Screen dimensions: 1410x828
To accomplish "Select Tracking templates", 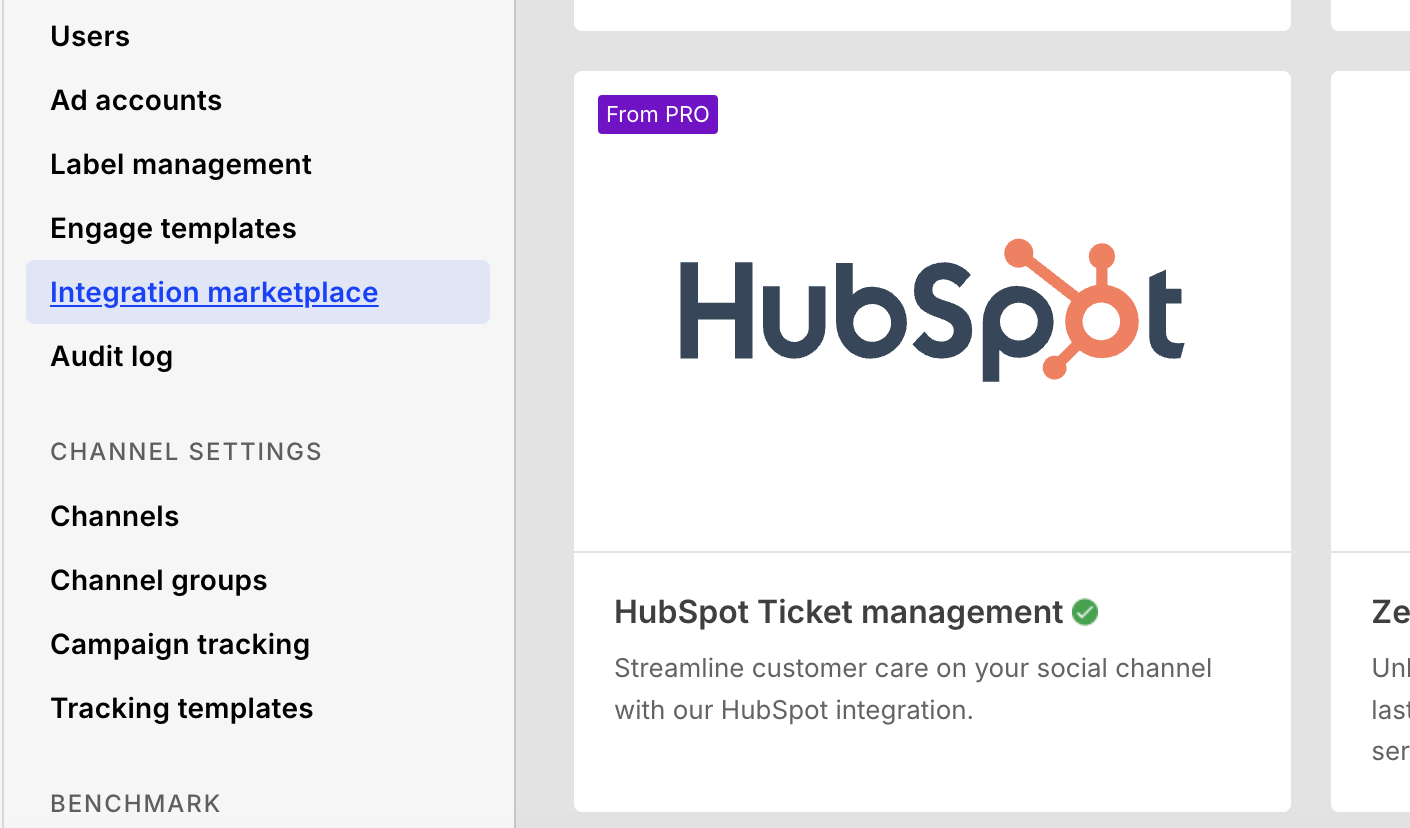I will (x=182, y=708).
